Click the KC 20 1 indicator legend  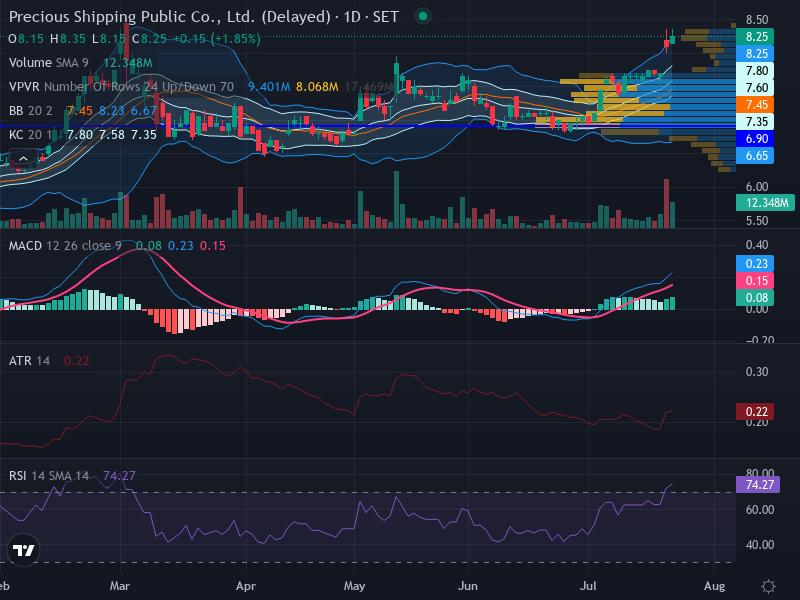click(x=33, y=135)
